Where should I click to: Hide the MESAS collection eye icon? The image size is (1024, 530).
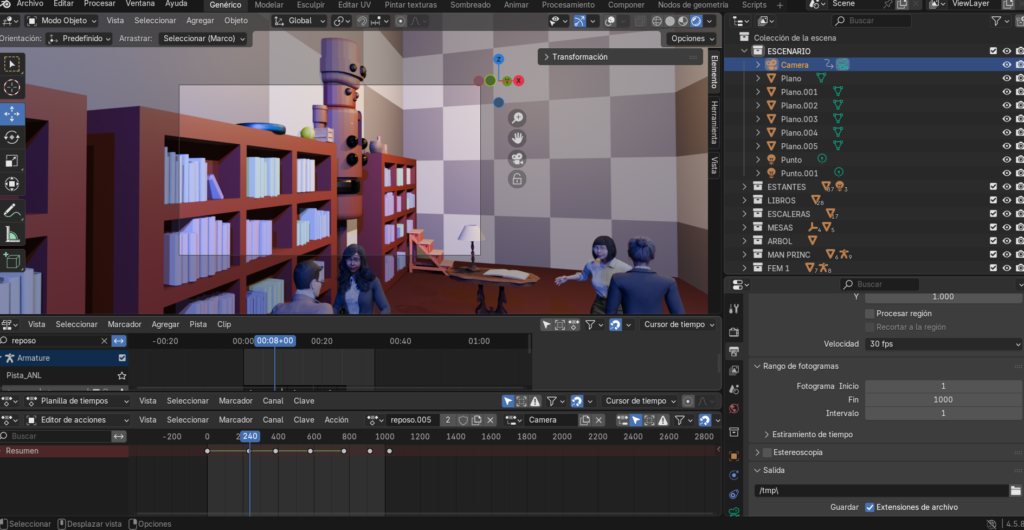click(x=1006, y=227)
